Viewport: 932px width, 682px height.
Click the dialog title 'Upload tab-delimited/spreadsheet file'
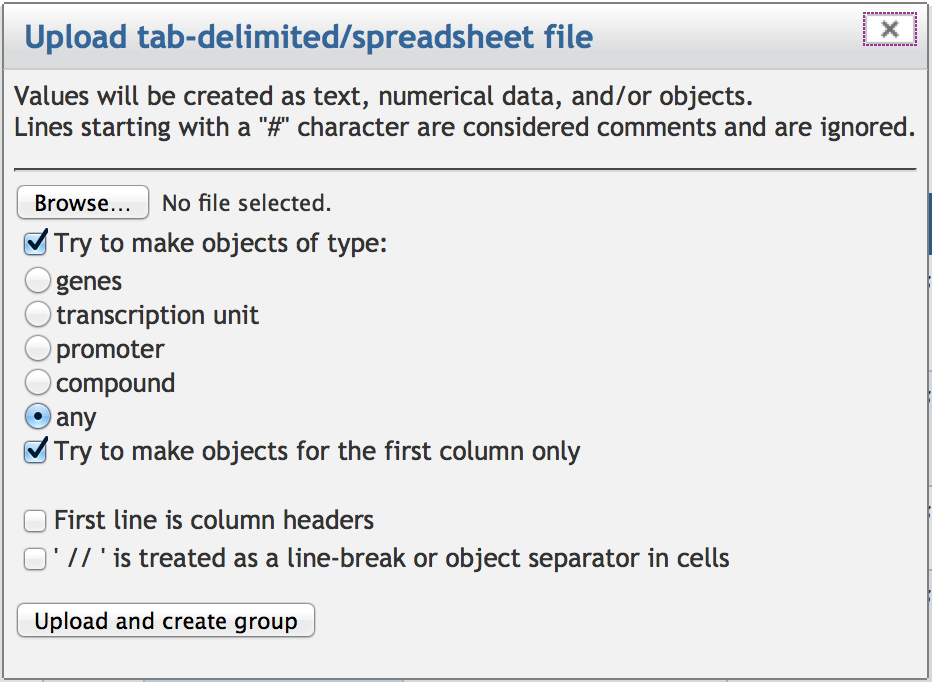(308, 38)
